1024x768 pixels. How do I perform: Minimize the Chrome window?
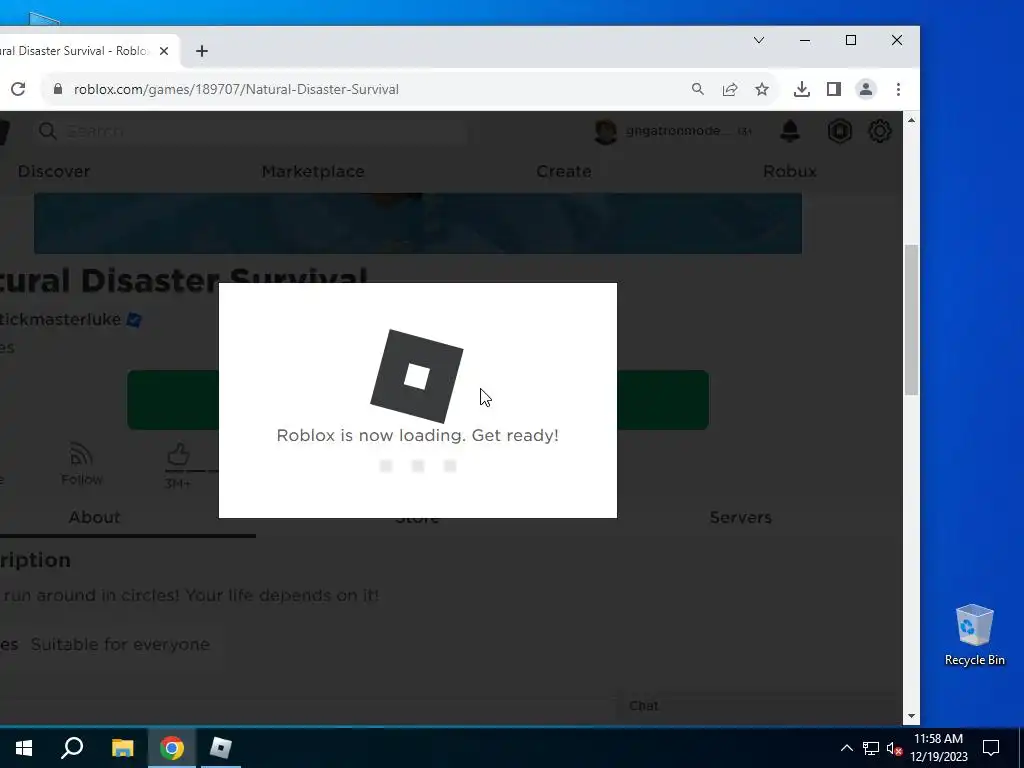(x=805, y=40)
